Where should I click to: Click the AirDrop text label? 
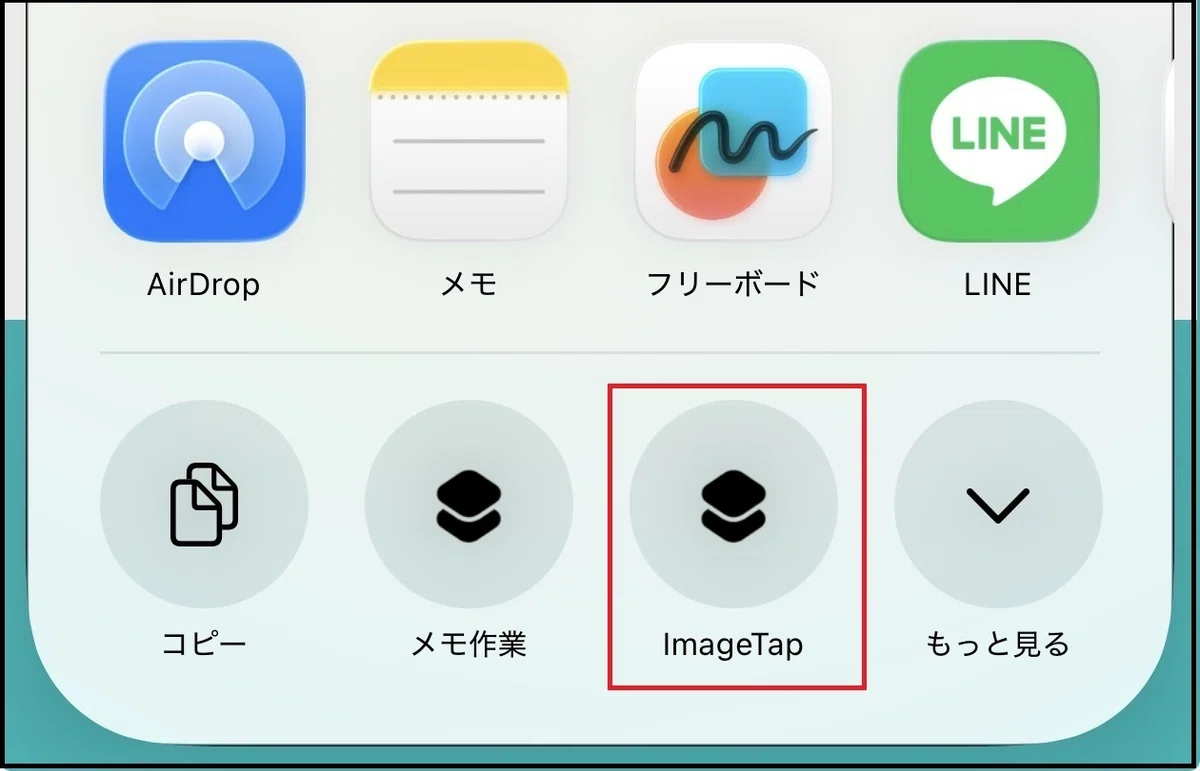(x=204, y=284)
